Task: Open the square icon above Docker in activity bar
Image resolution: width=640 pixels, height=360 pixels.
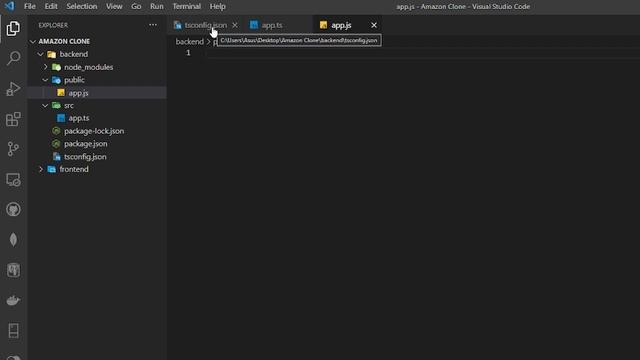Action: [x=13, y=270]
